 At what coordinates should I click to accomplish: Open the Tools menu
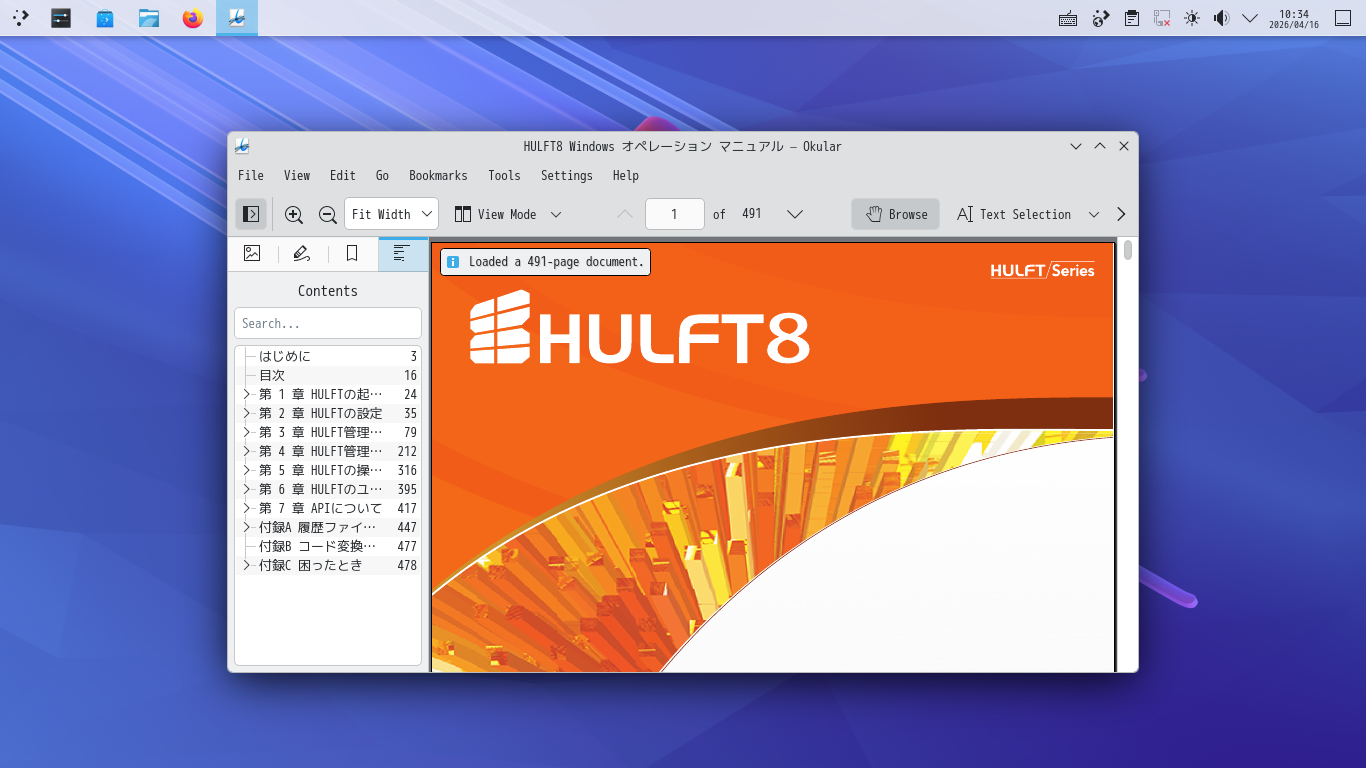504,175
